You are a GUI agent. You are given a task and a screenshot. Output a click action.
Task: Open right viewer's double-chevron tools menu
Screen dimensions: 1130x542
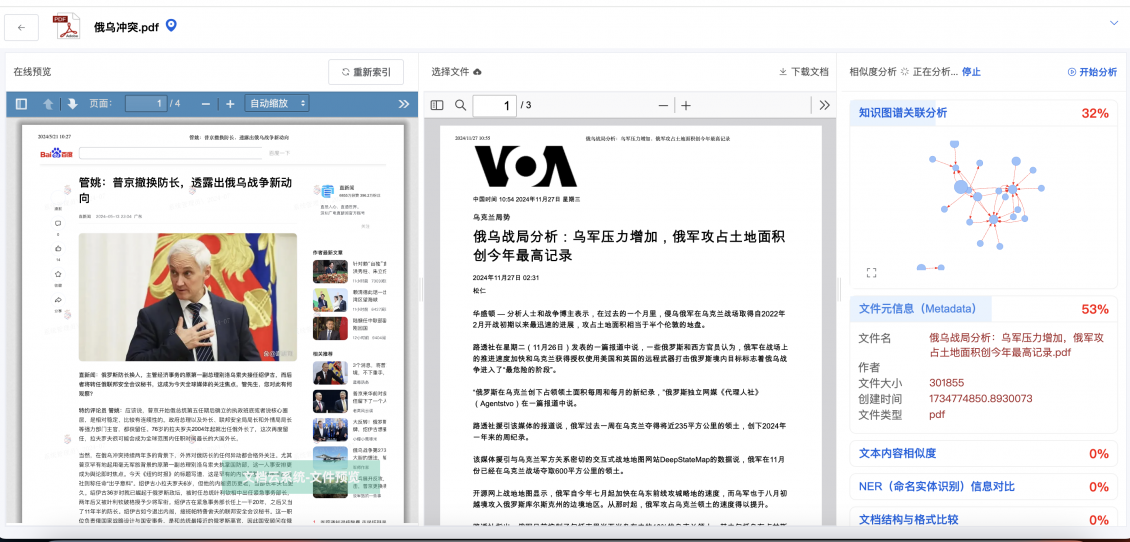point(824,105)
